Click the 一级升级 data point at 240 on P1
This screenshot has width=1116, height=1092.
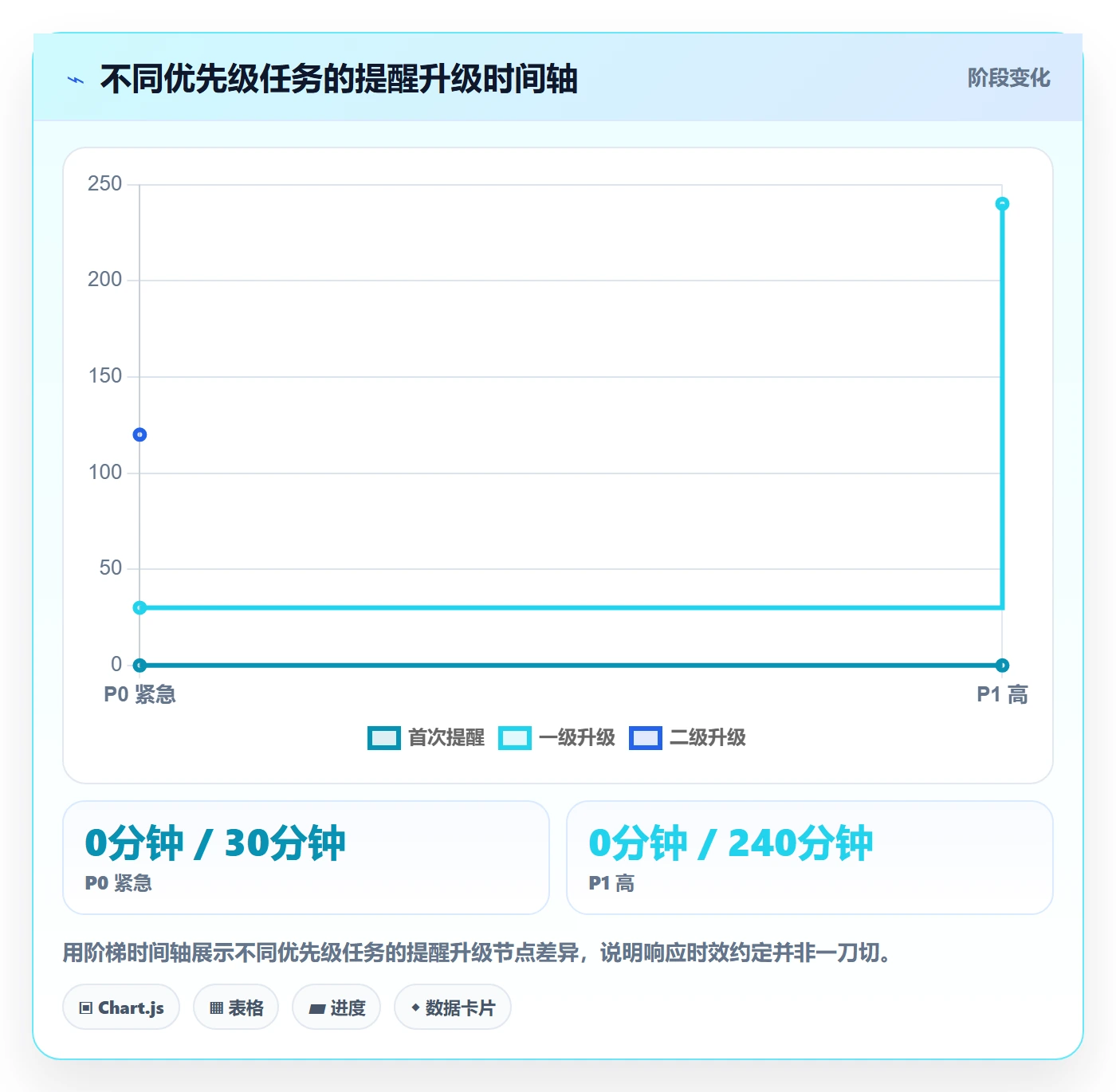coord(1002,204)
